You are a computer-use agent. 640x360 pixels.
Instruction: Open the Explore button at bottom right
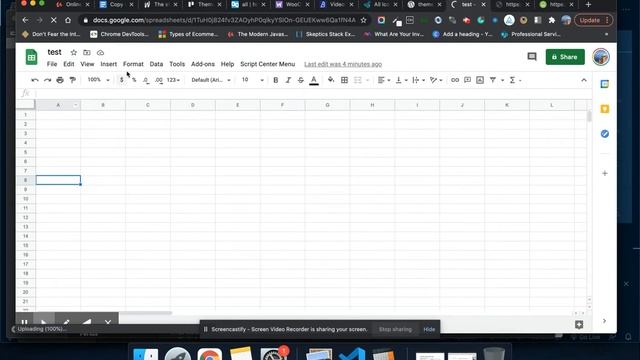coord(579,324)
